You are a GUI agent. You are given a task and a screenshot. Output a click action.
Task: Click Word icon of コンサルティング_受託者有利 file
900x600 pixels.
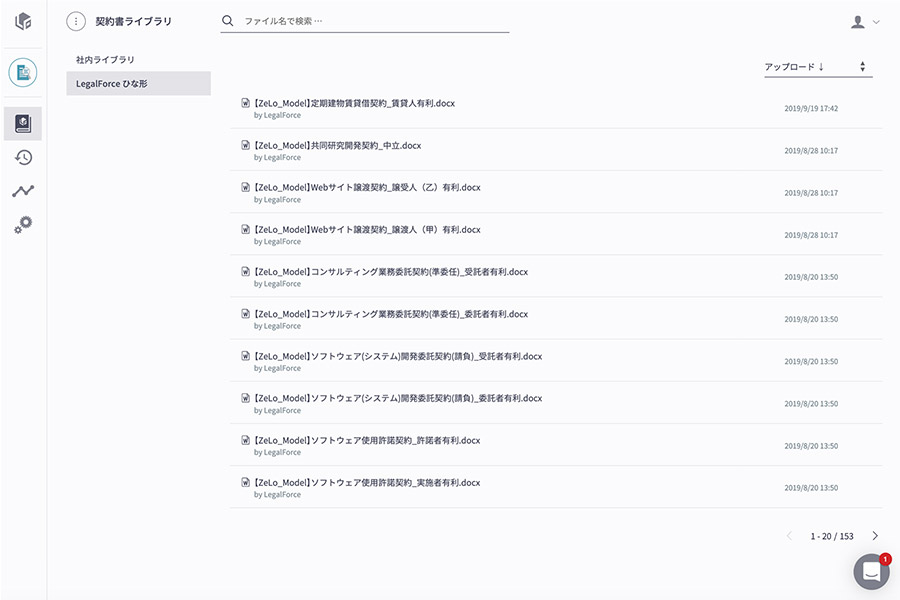(246, 272)
